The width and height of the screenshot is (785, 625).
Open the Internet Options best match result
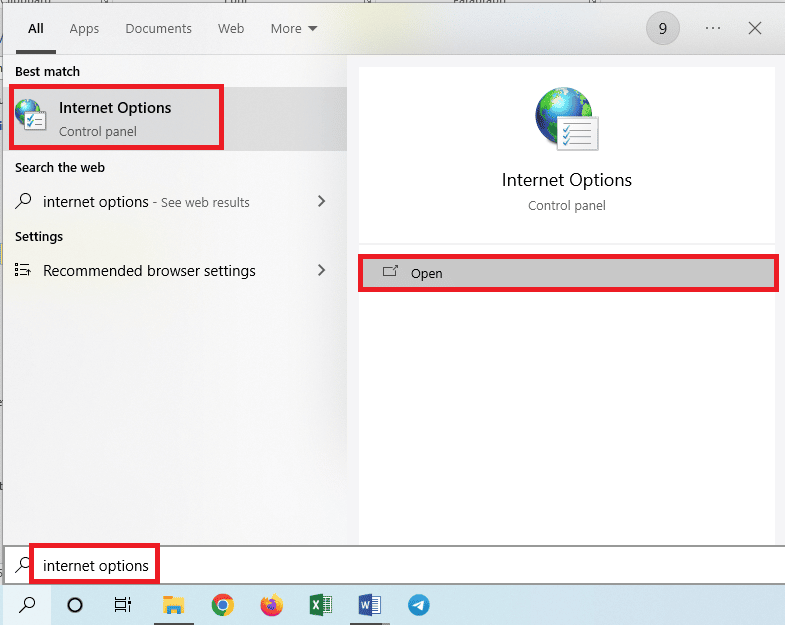175,119
